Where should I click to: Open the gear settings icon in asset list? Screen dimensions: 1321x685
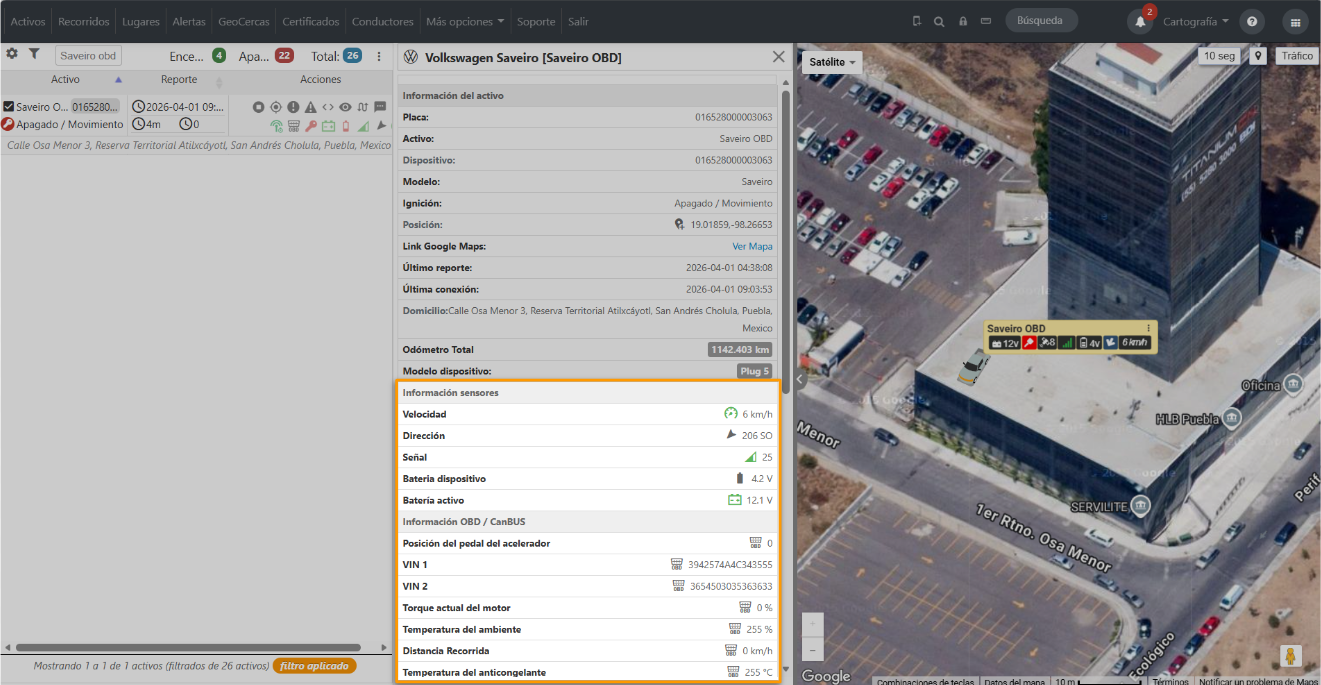12,54
